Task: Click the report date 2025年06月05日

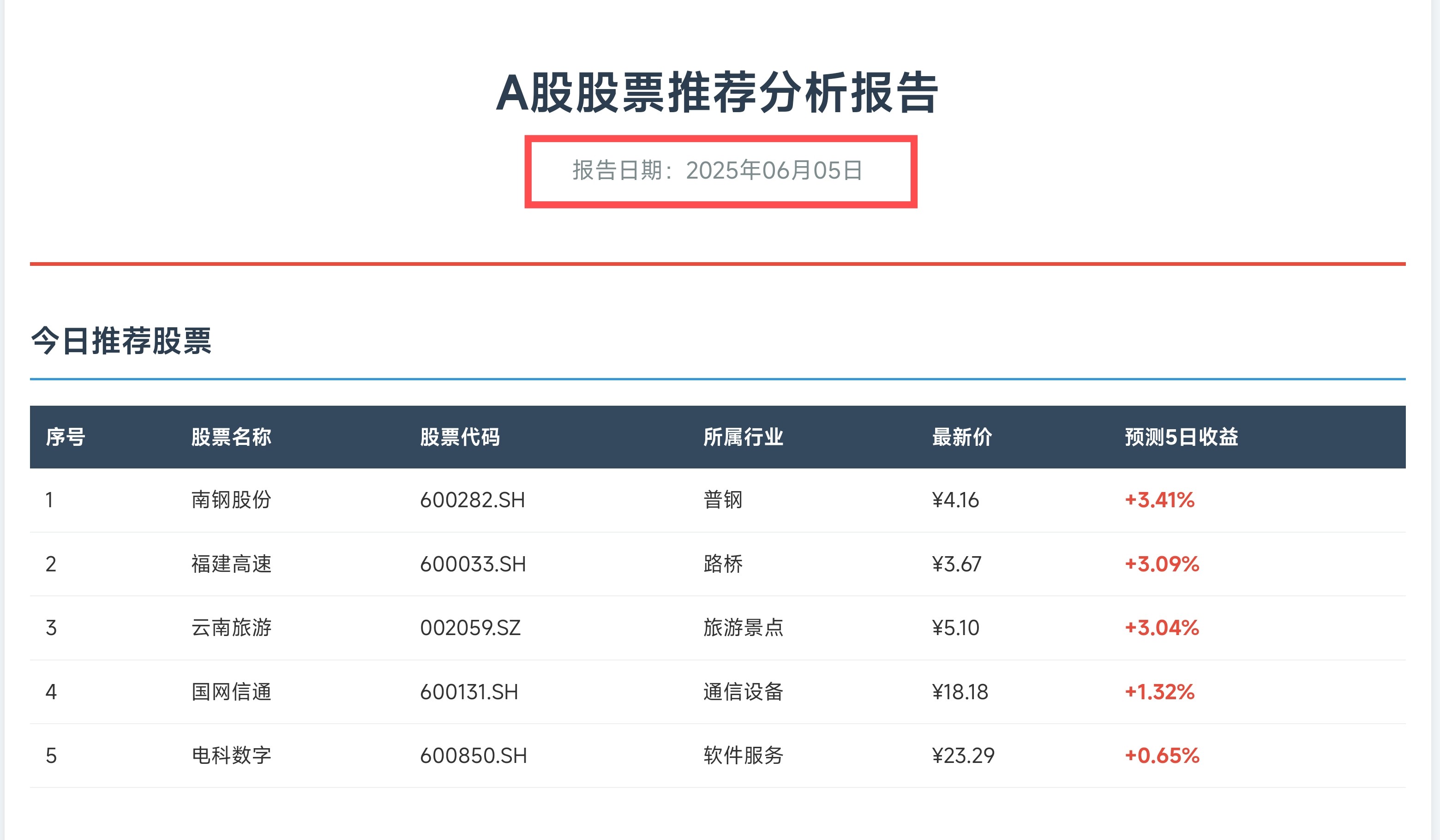Action: (774, 170)
